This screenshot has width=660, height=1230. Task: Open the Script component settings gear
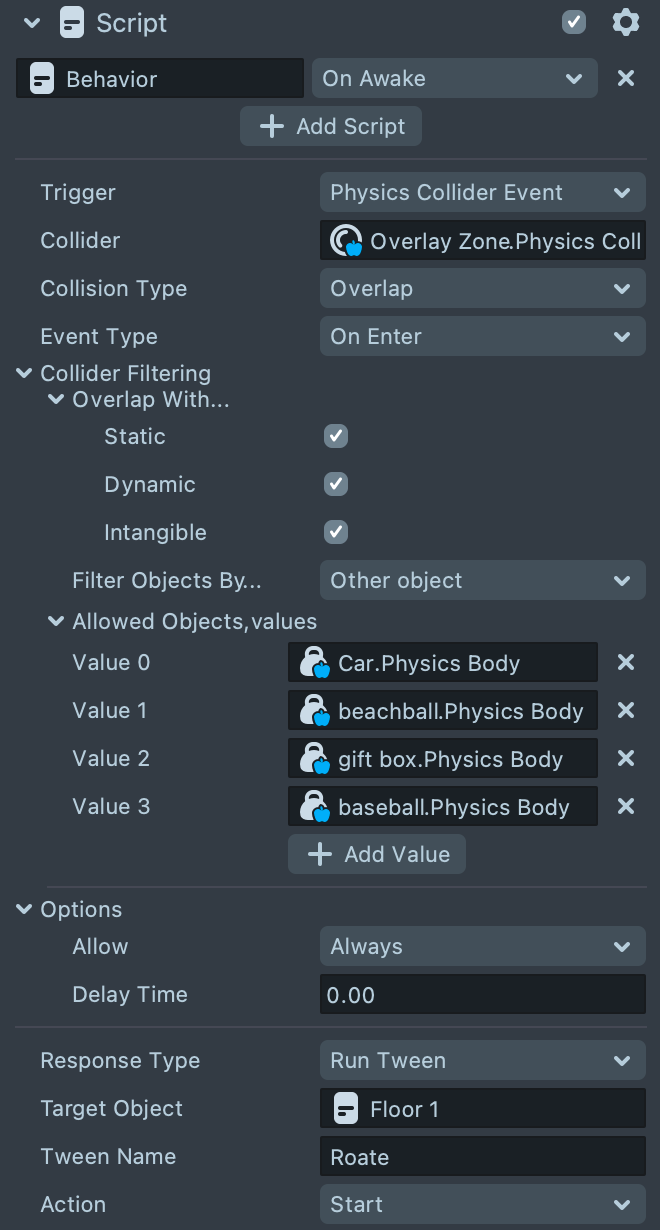pos(625,22)
